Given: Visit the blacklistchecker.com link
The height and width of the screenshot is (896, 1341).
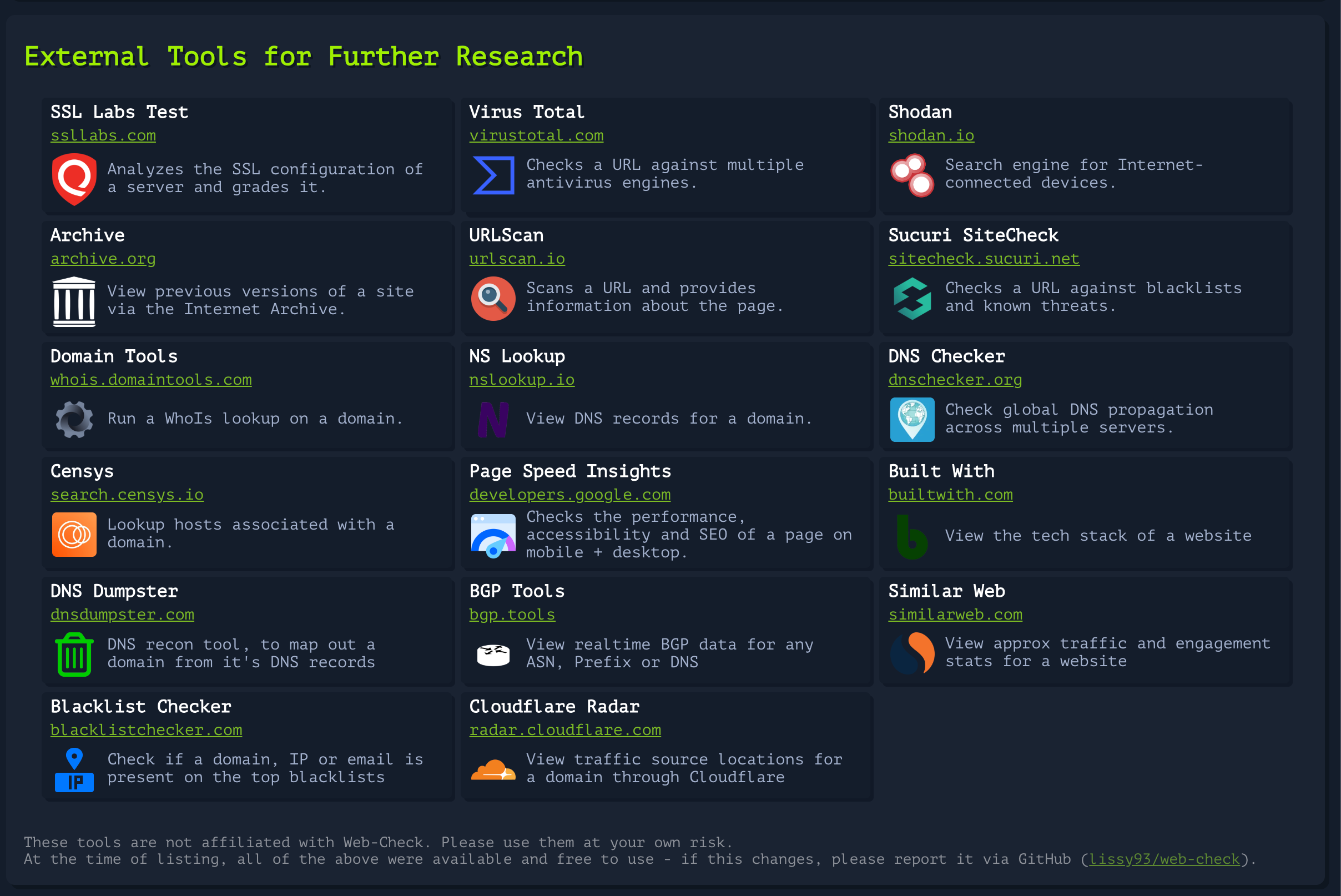Looking at the screenshot, I should pyautogui.click(x=147, y=730).
